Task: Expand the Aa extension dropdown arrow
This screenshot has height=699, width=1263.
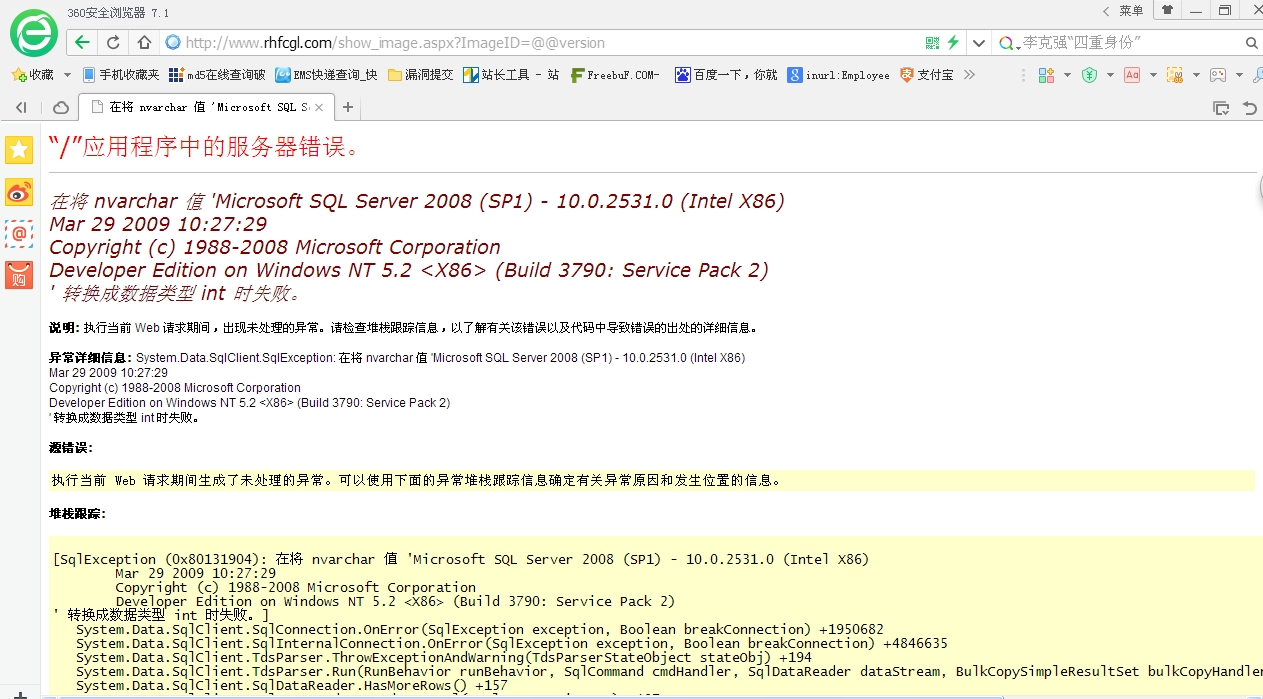Action: [x=1153, y=75]
